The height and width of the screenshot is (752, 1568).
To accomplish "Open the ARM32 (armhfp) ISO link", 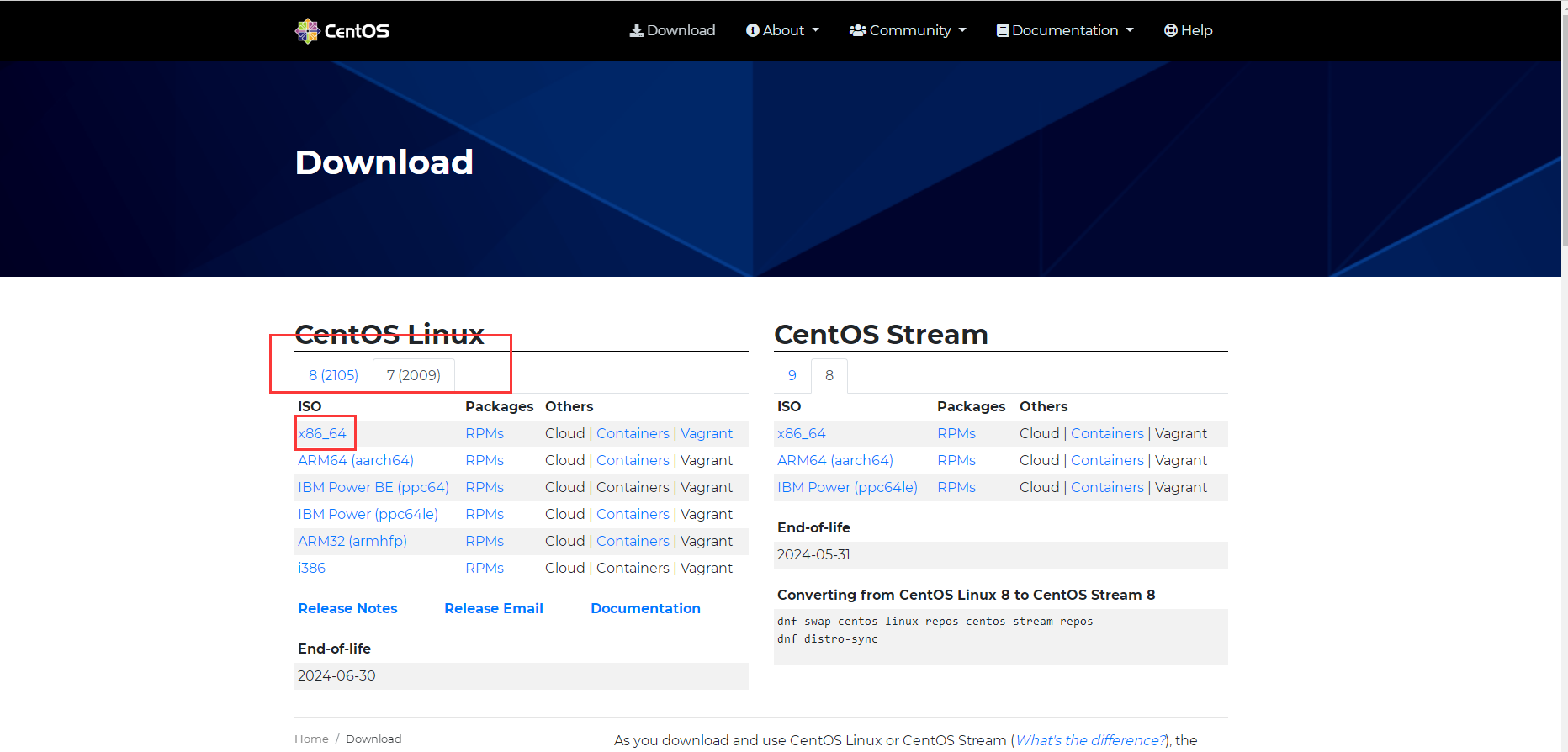I will tap(352, 541).
